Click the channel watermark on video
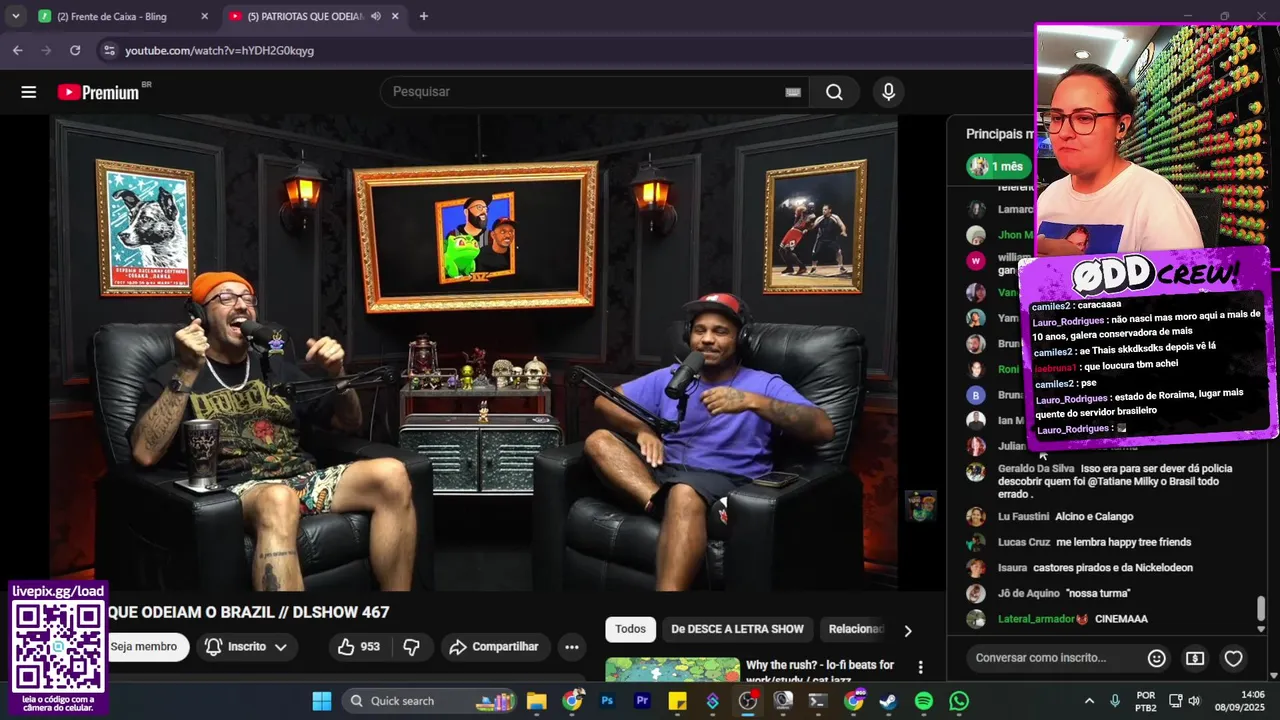 [920, 506]
